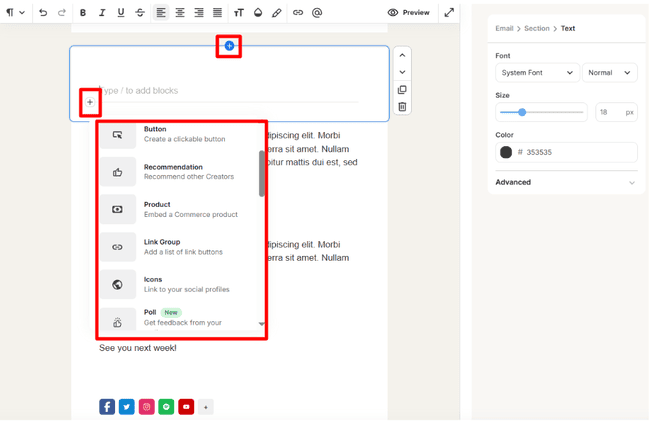Screen dimensions: 650x421
Task: Click the block menu scrollbar thumb
Action: click(262, 173)
